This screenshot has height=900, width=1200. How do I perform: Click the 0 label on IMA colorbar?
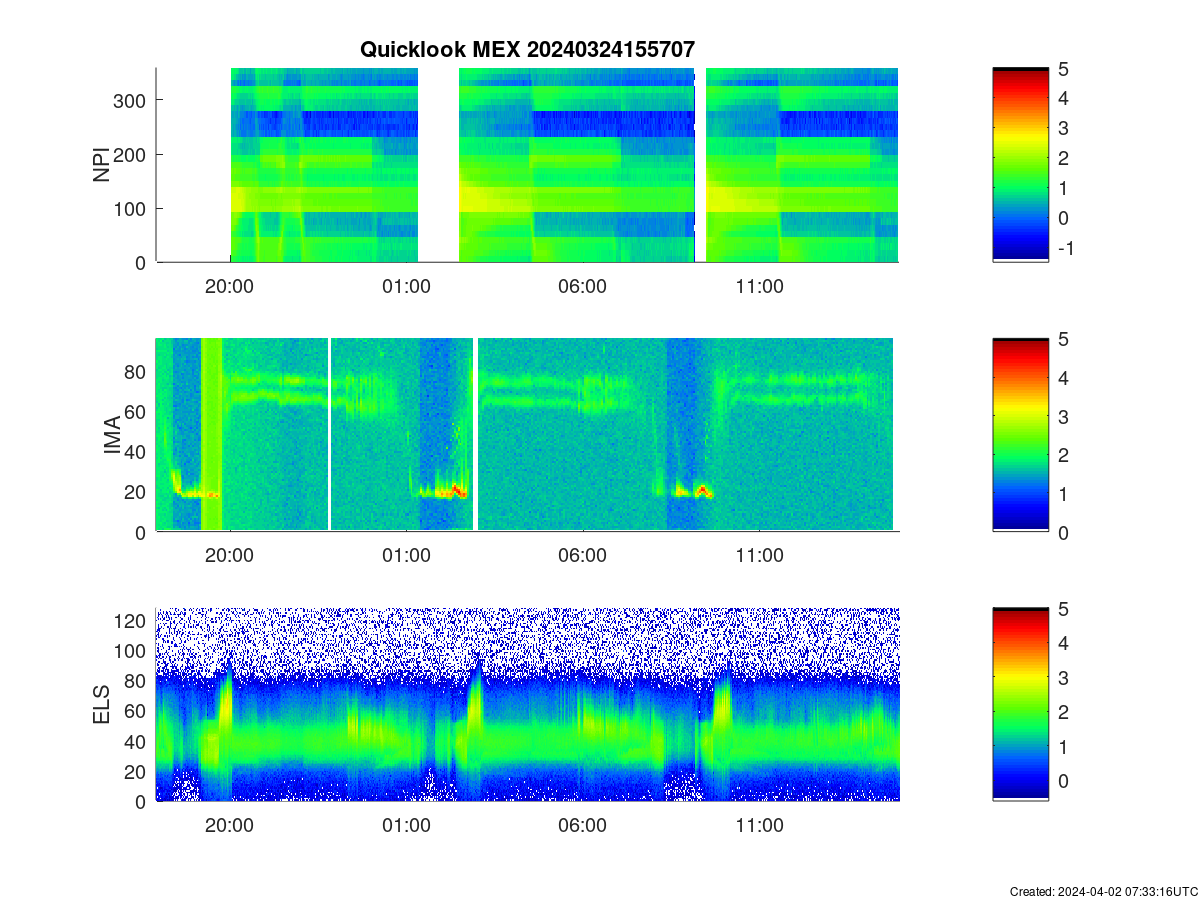coord(1062,532)
